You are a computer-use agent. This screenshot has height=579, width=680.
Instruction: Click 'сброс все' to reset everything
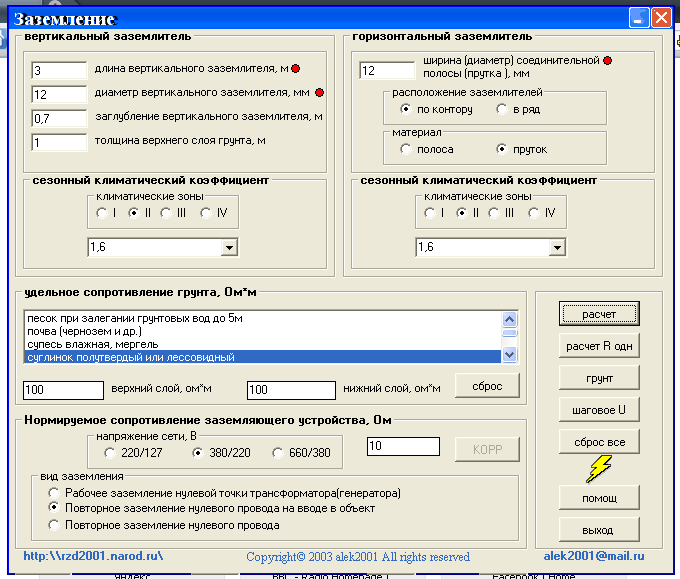point(599,442)
